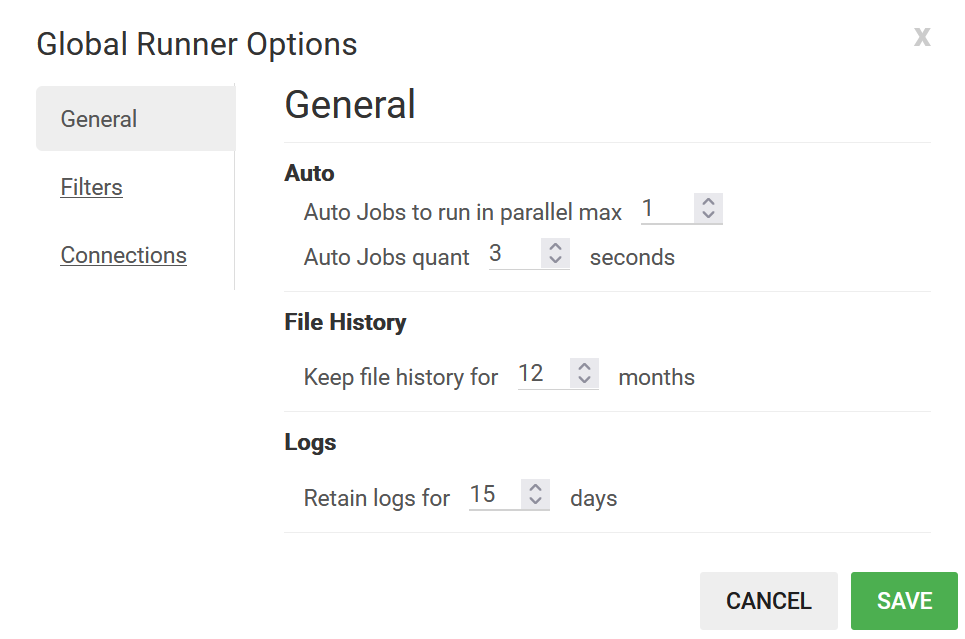The width and height of the screenshot is (965, 639).
Task: Click the file history months input field
Action: pos(540,373)
